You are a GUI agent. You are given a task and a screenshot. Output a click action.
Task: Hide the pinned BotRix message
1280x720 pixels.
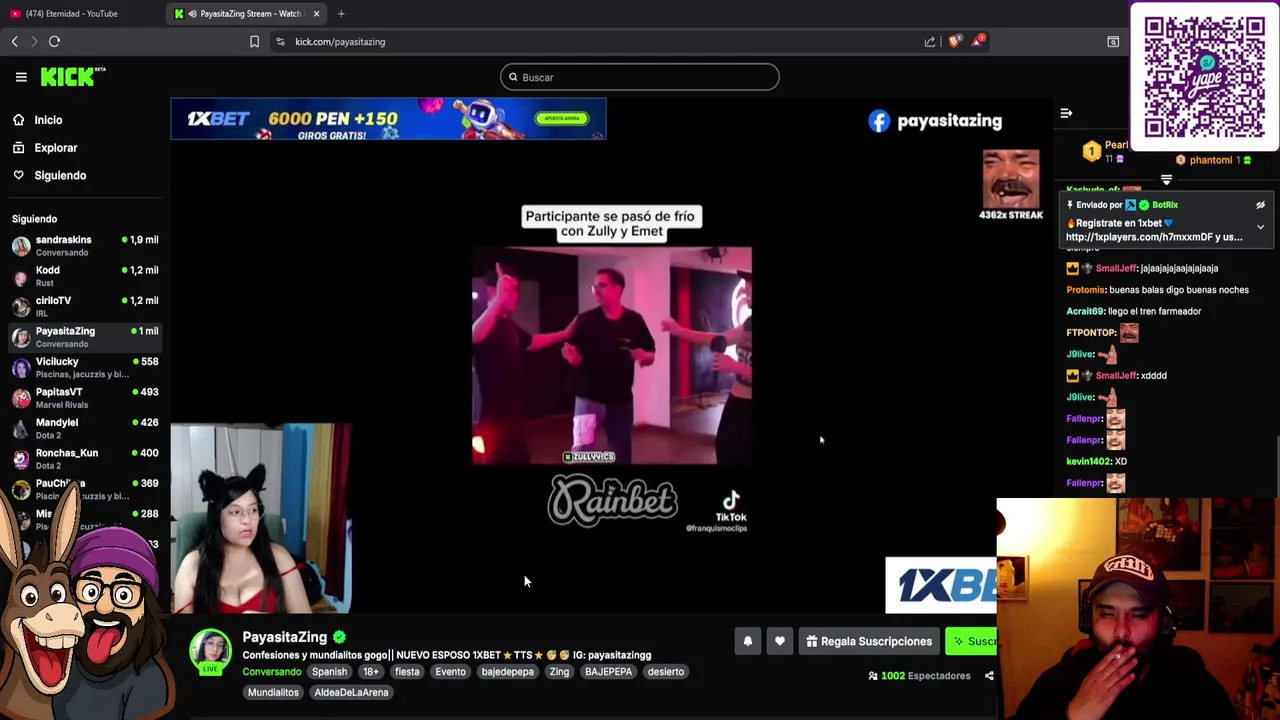pos(1260,205)
